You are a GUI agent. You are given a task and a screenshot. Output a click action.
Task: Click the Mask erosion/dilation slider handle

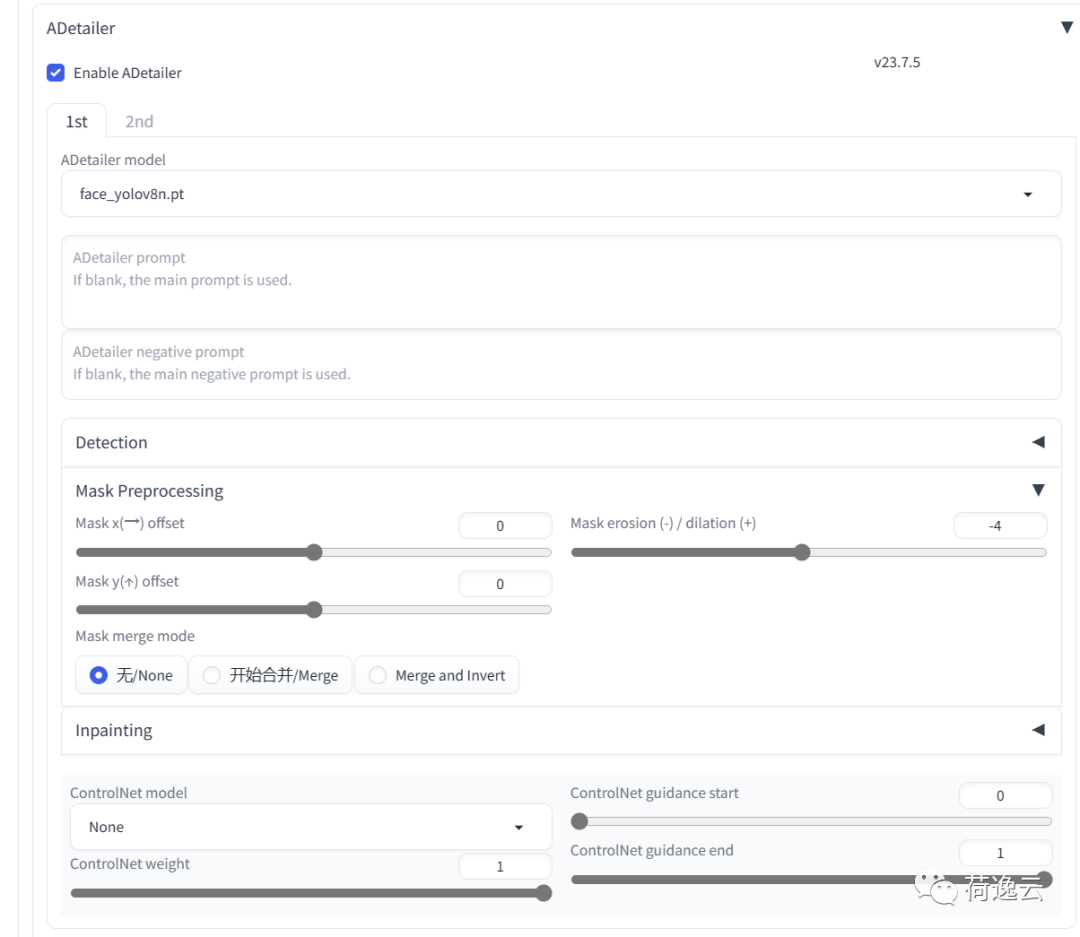point(802,552)
